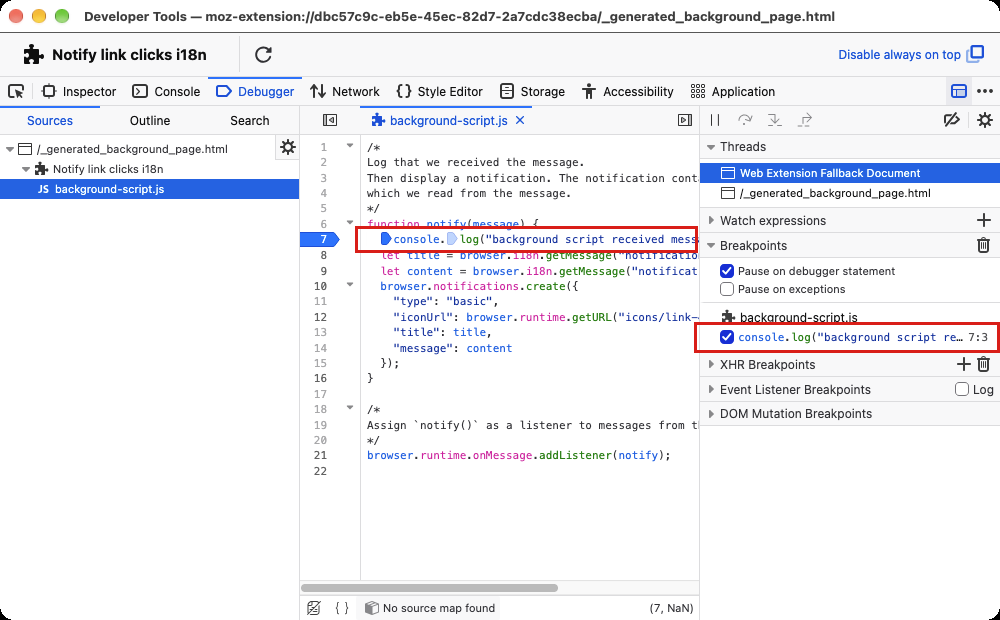The width and height of the screenshot is (1000, 620).
Task: Open the Accessibility tab
Action: point(628,91)
